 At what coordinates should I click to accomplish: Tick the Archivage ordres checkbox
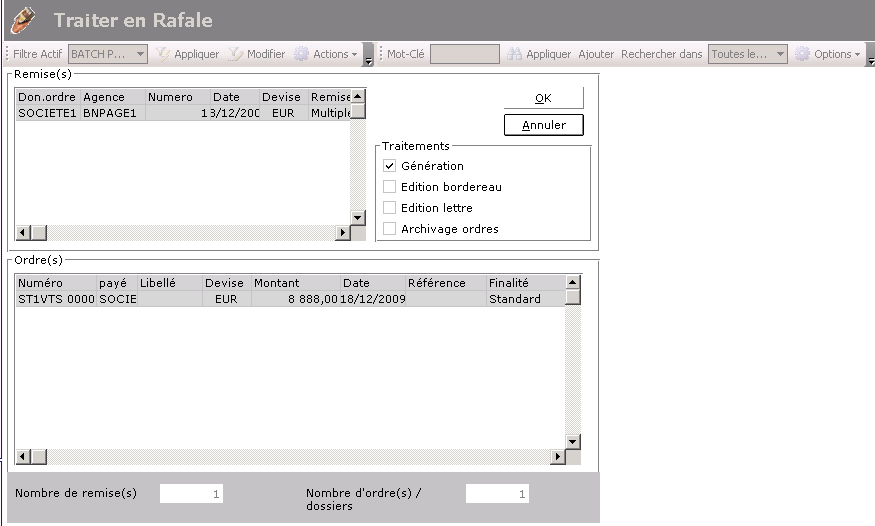tap(390, 229)
